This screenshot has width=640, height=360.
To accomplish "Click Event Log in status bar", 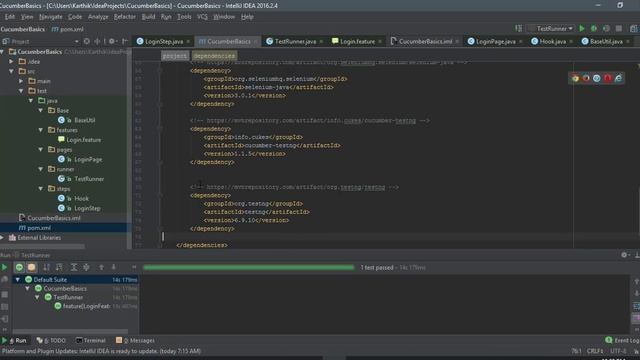I will click(x=622, y=340).
